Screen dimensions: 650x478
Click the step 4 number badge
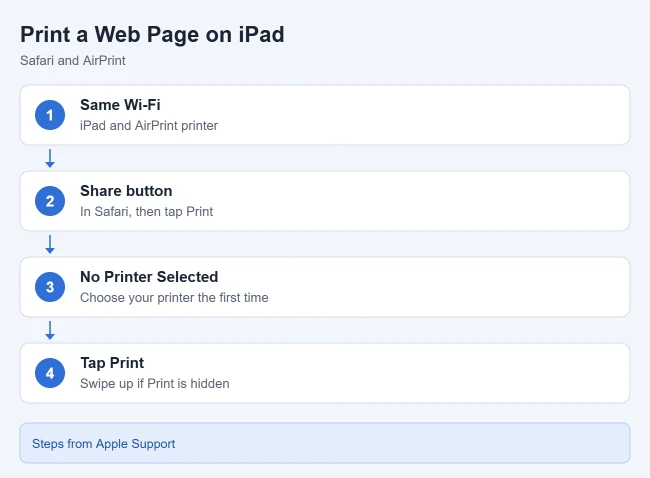[50, 373]
